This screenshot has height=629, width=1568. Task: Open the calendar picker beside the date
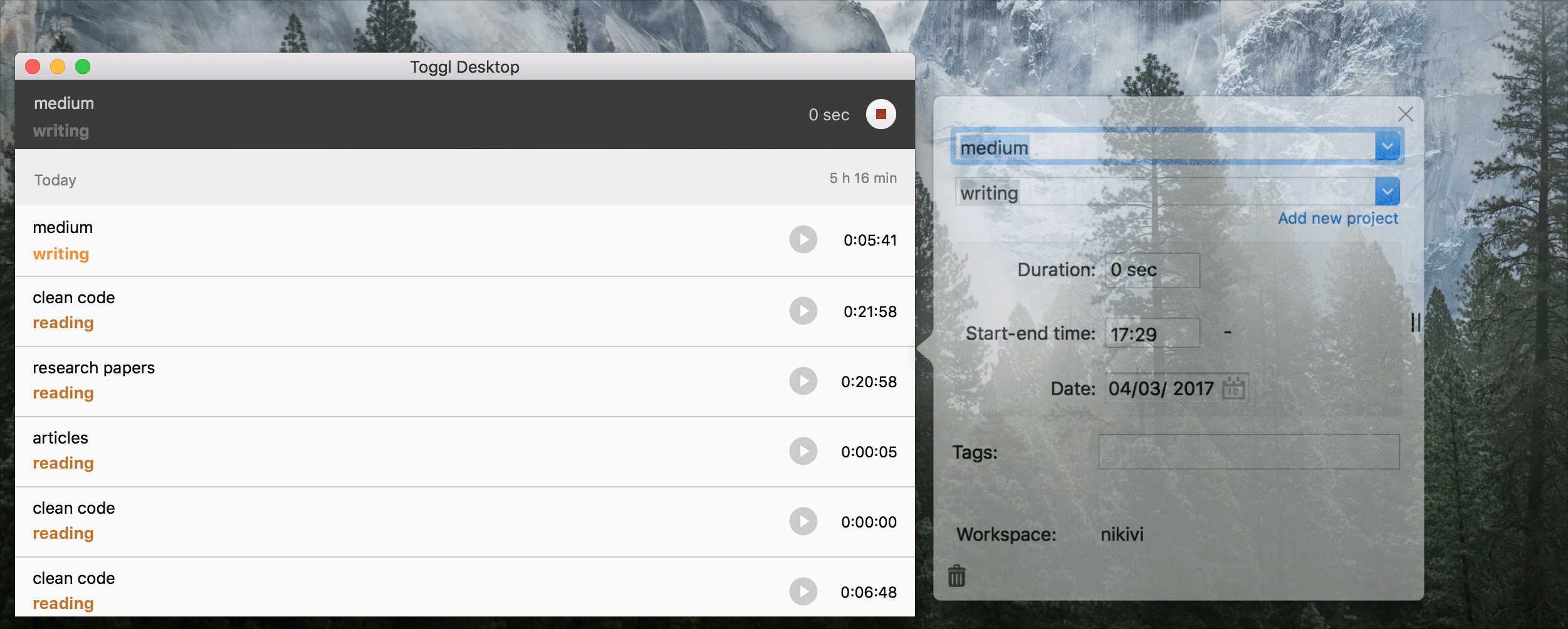click(1233, 388)
